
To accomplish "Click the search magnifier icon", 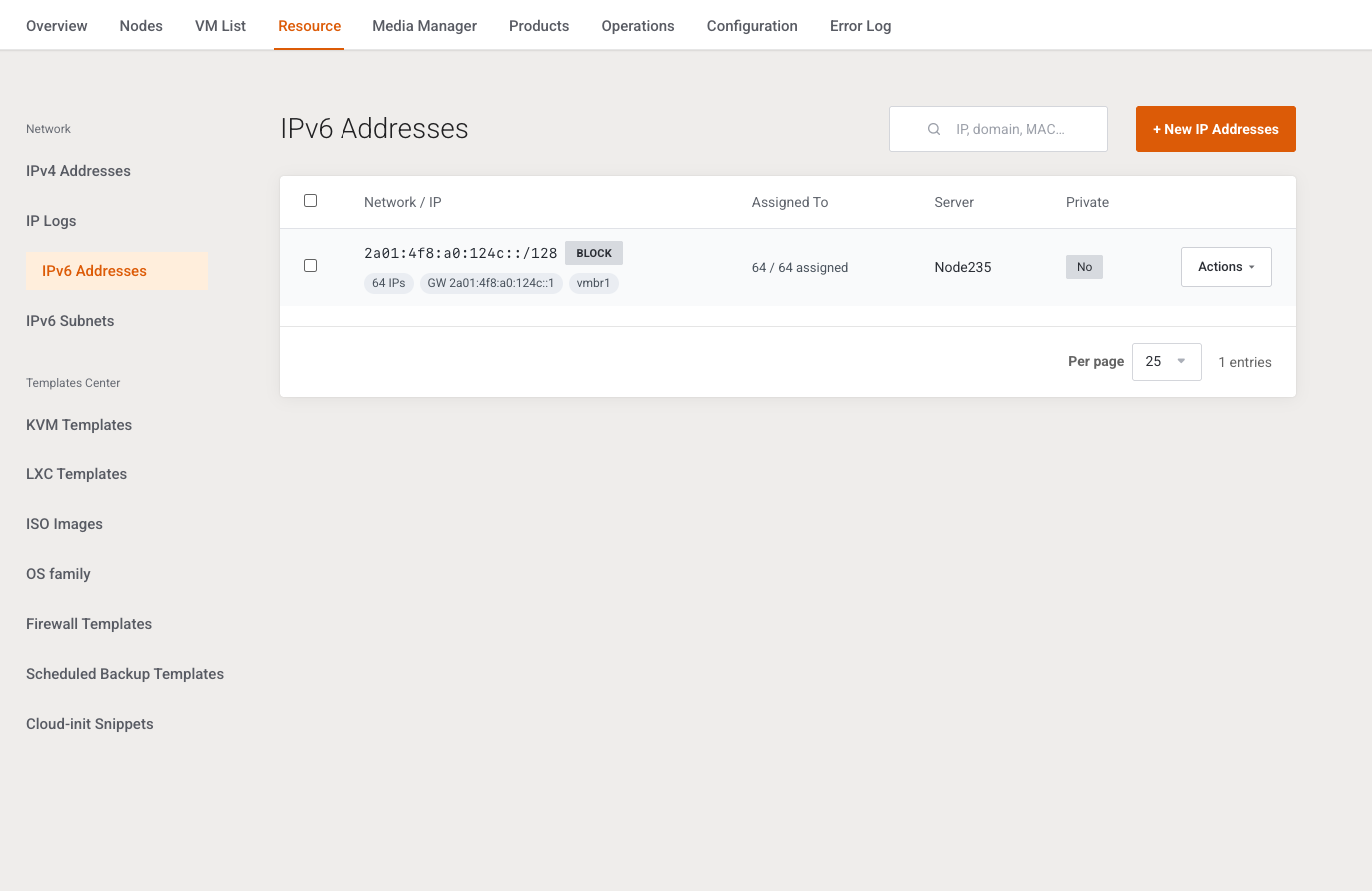I will 934,129.
